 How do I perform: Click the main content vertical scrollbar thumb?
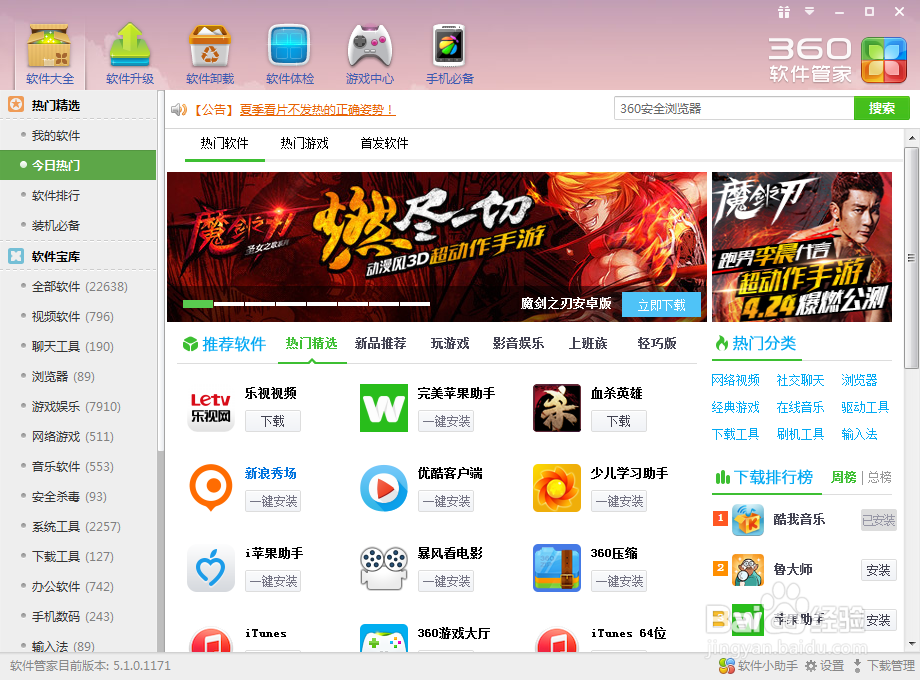click(x=911, y=258)
